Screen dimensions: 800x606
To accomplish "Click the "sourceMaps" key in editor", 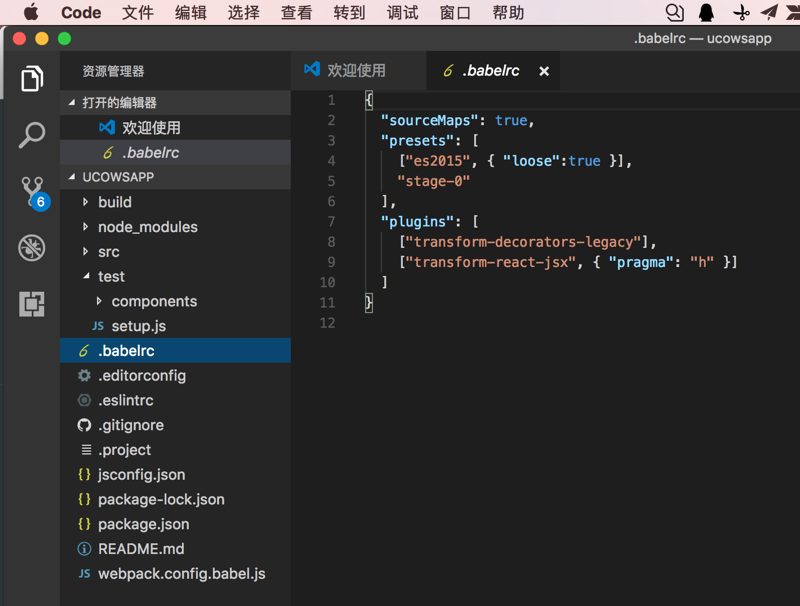I will click(430, 120).
